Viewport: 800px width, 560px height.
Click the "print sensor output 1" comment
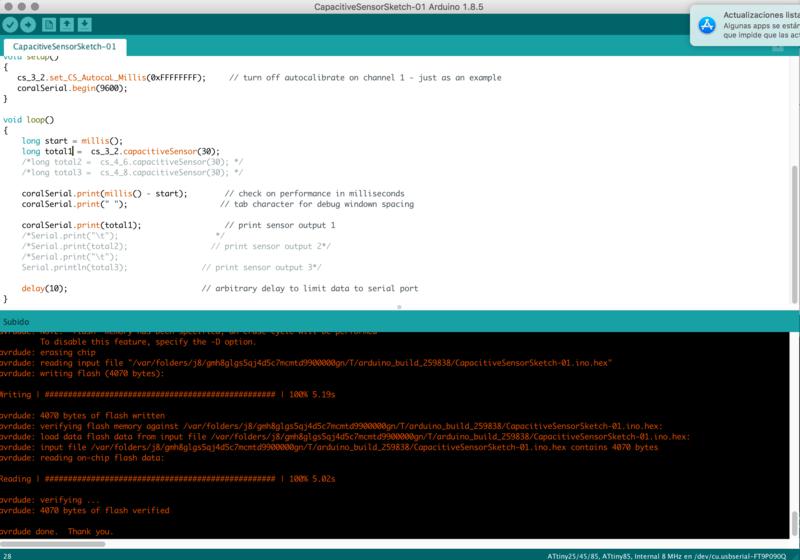[x=280, y=225]
